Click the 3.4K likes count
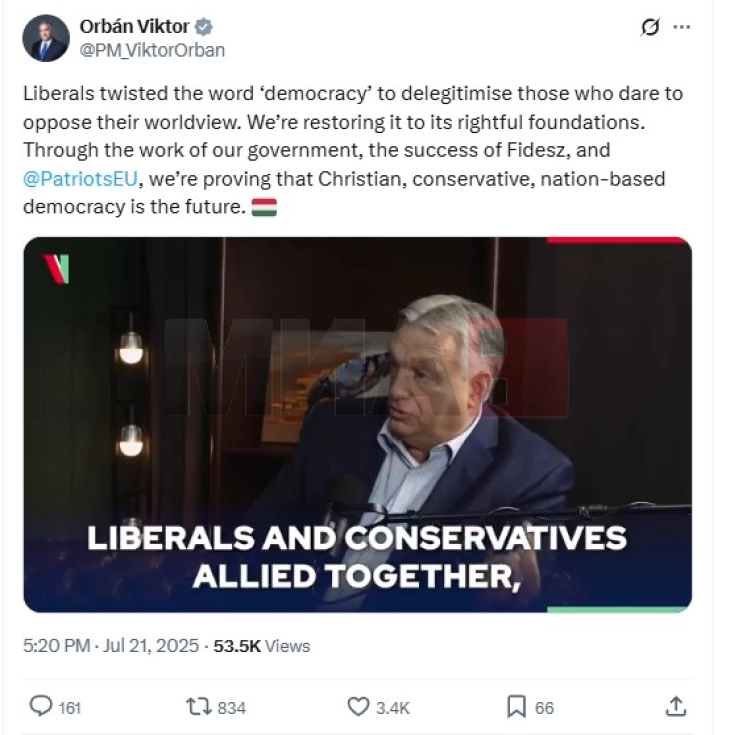This screenshot has width=730, height=735. 392,708
